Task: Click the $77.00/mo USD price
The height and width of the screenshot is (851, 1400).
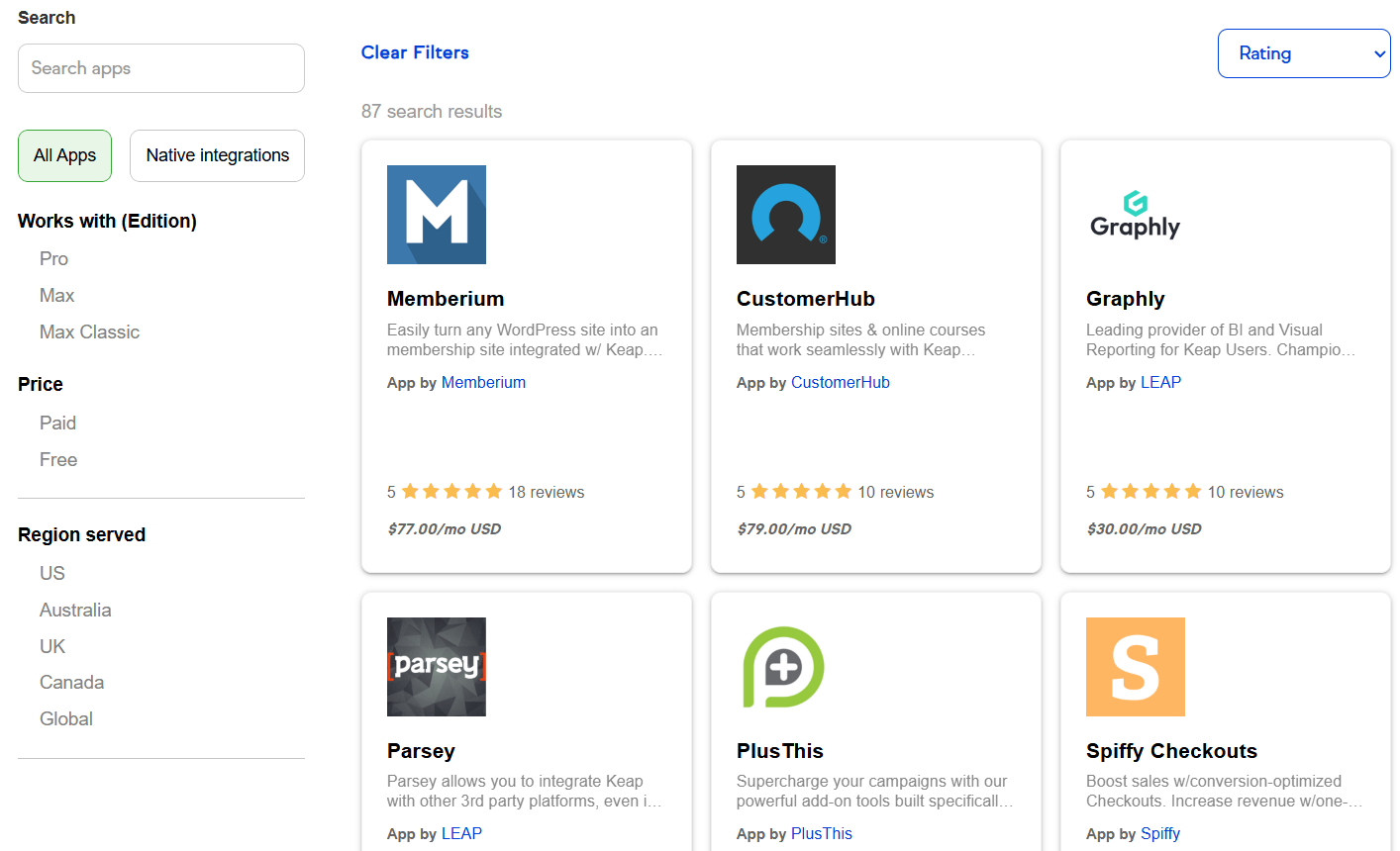Action: pos(445,528)
